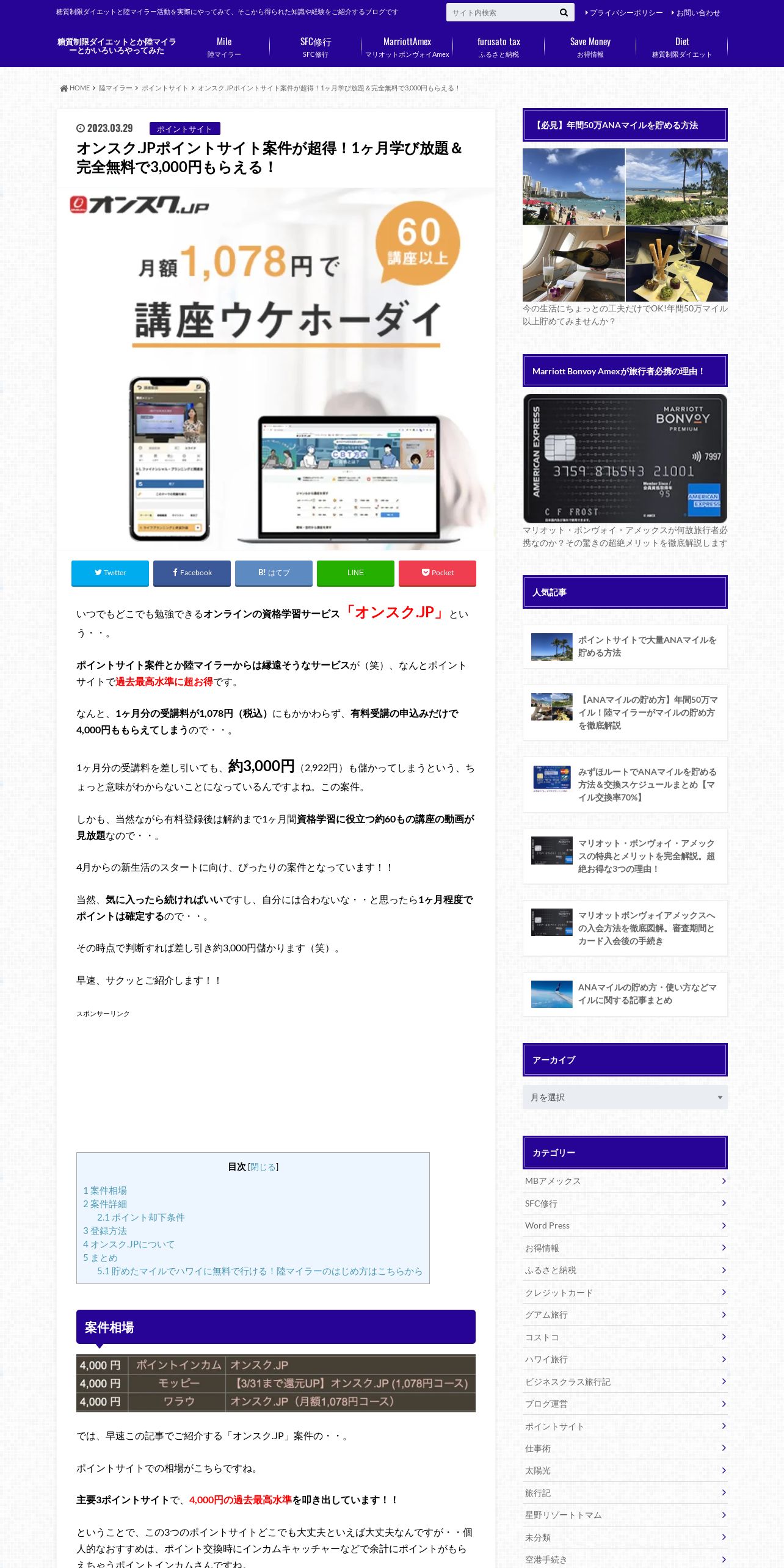Open the ブログ運営 category
The width and height of the screenshot is (784, 1568).
point(625,1404)
